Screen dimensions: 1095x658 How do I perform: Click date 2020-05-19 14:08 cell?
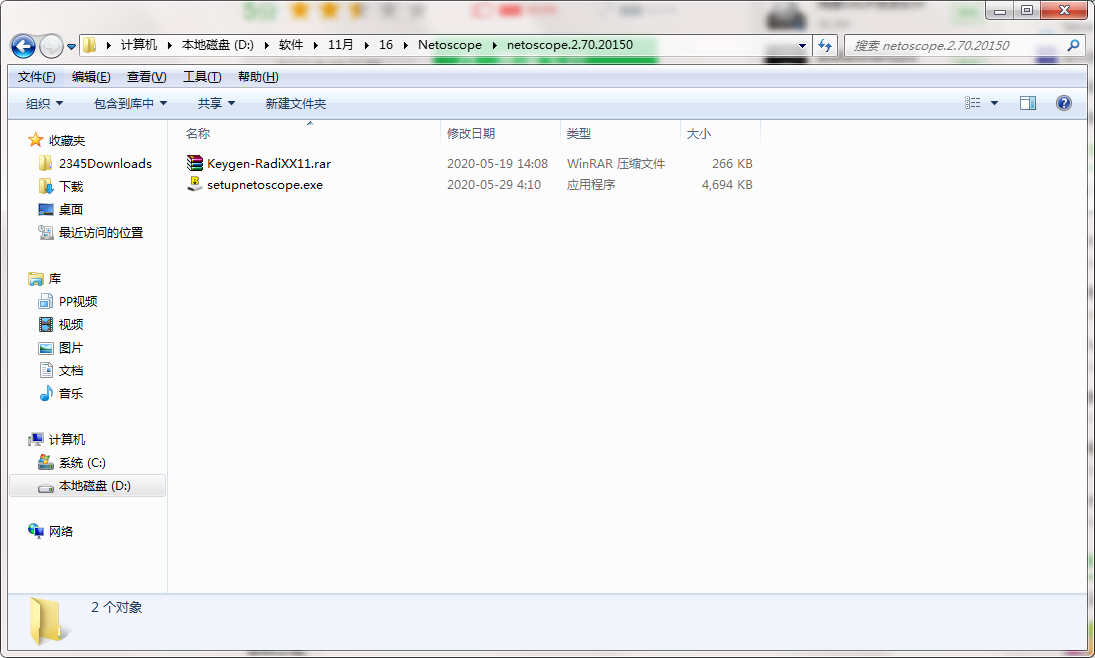tap(497, 163)
